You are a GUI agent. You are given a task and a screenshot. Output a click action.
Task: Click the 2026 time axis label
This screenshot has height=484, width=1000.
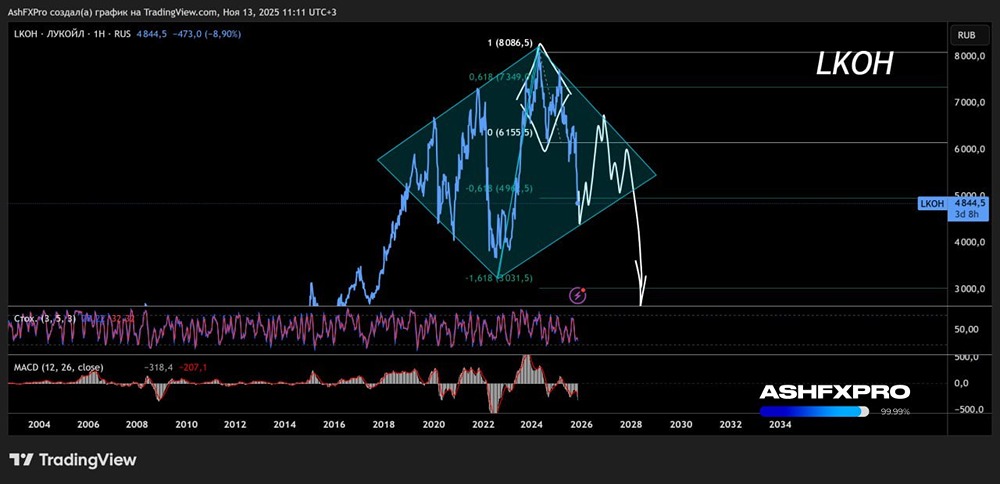pyautogui.click(x=581, y=425)
